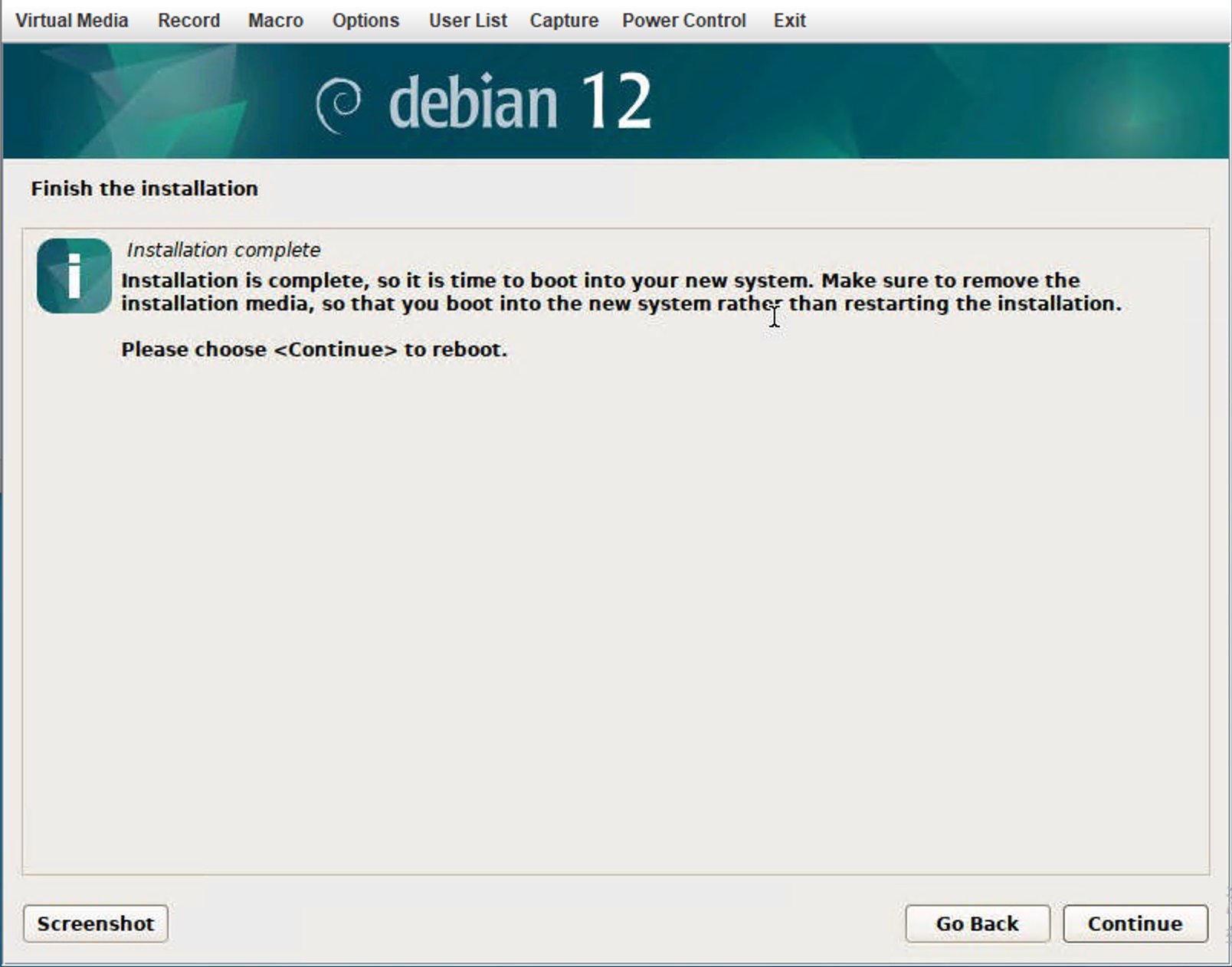Take a screenshot using the Screenshot button
Image resolution: width=1232 pixels, height=967 pixels.
coord(95,923)
